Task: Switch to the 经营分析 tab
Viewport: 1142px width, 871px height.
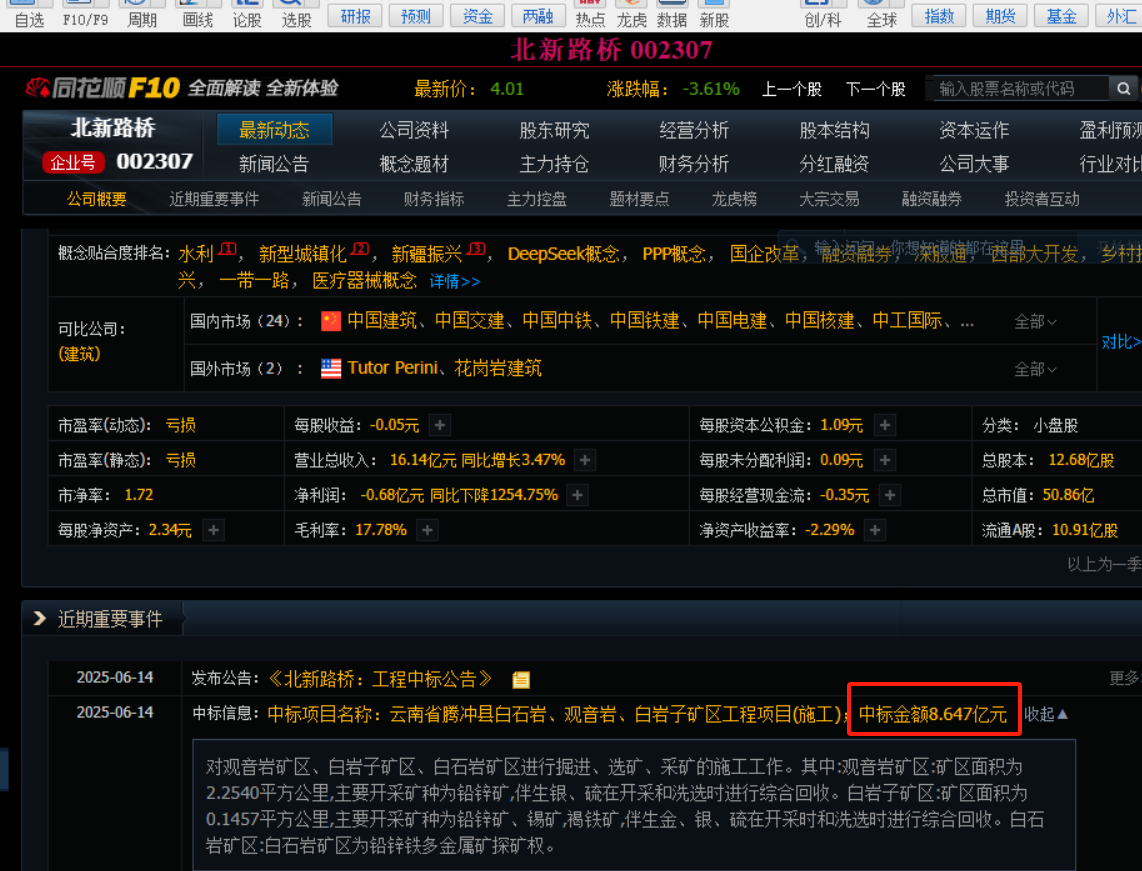Action: 694,130
